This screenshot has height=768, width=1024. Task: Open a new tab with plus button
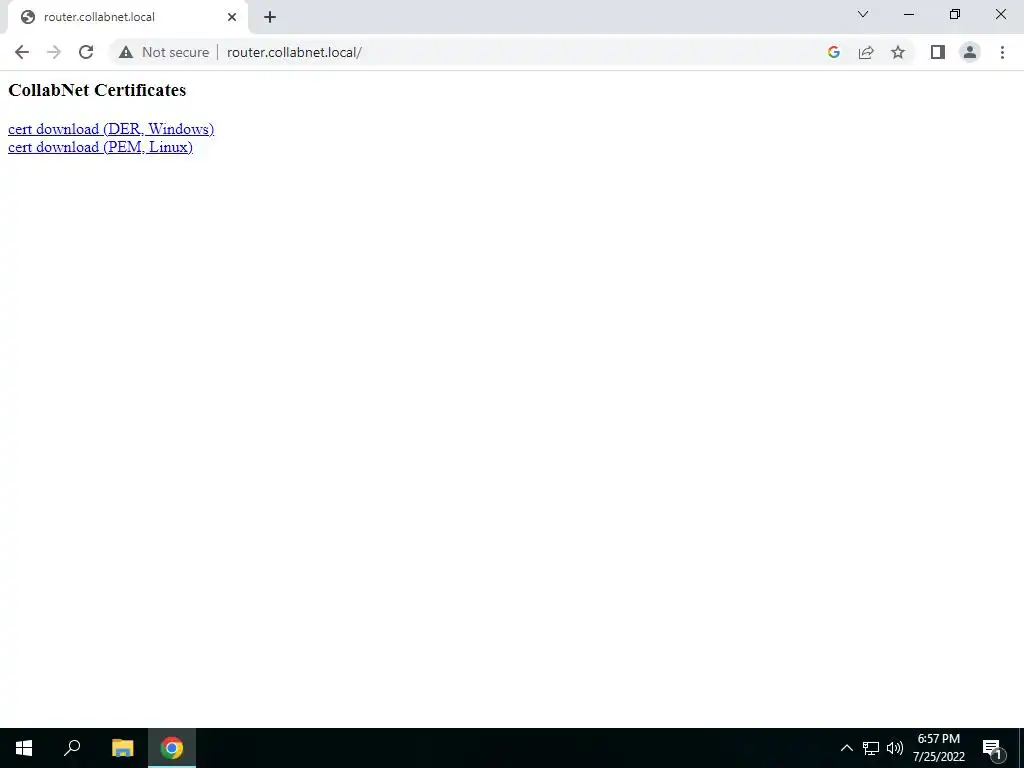tap(270, 17)
